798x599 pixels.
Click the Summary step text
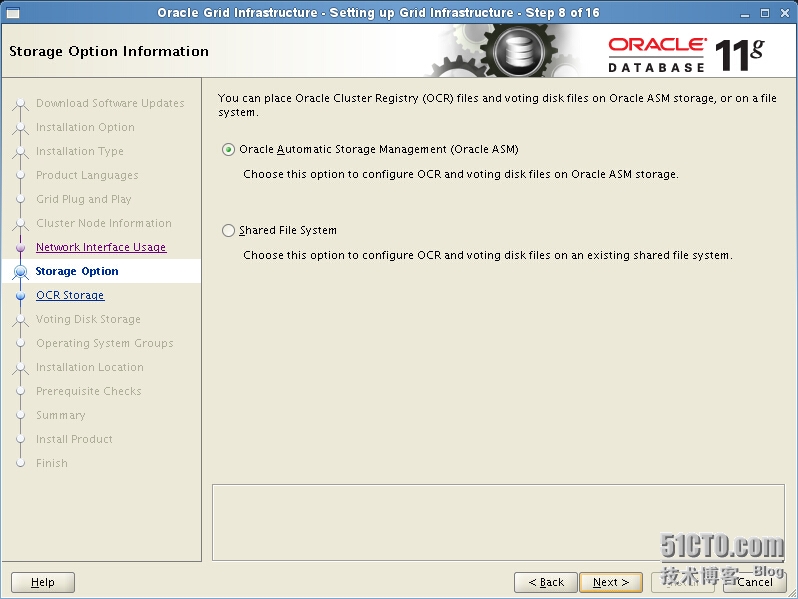[x=61, y=415]
